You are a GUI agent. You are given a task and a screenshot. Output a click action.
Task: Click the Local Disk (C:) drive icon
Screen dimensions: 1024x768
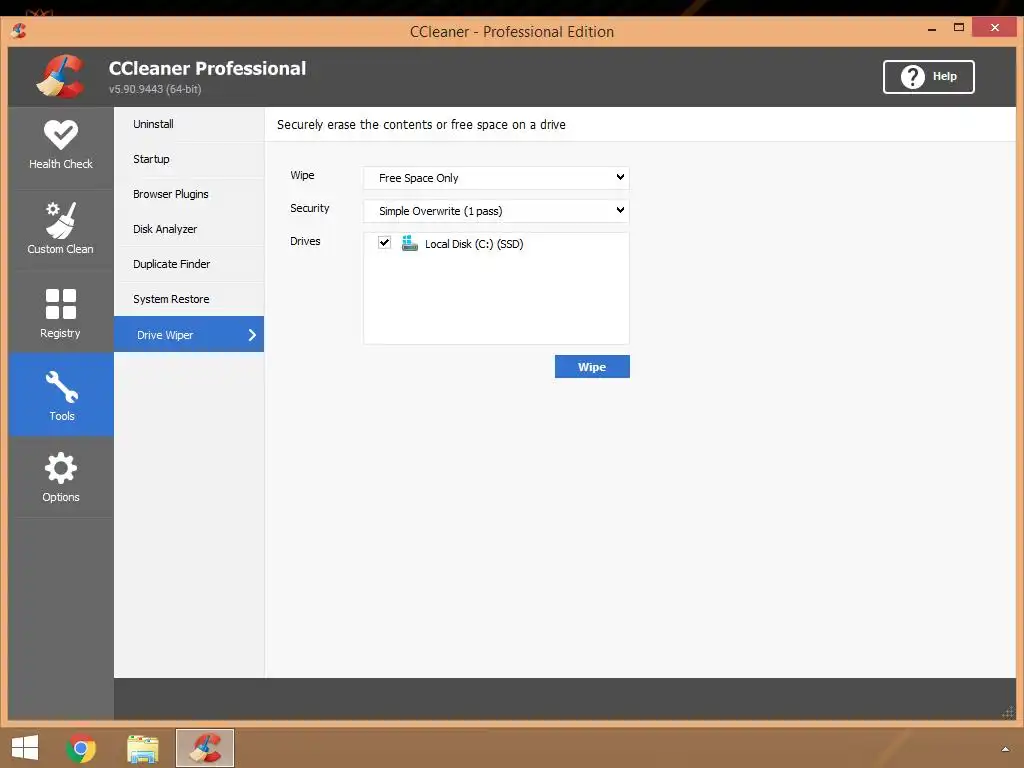[x=409, y=244]
